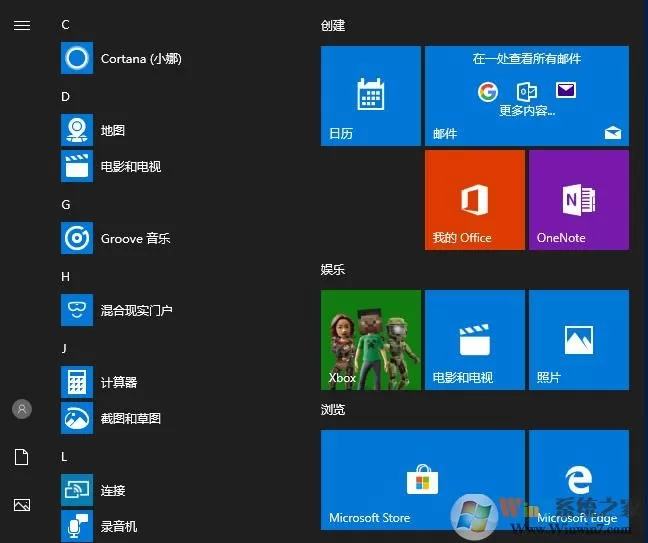The image size is (648, 543).
Task: Expand the hamburger menu at top left
Action: coord(22,26)
